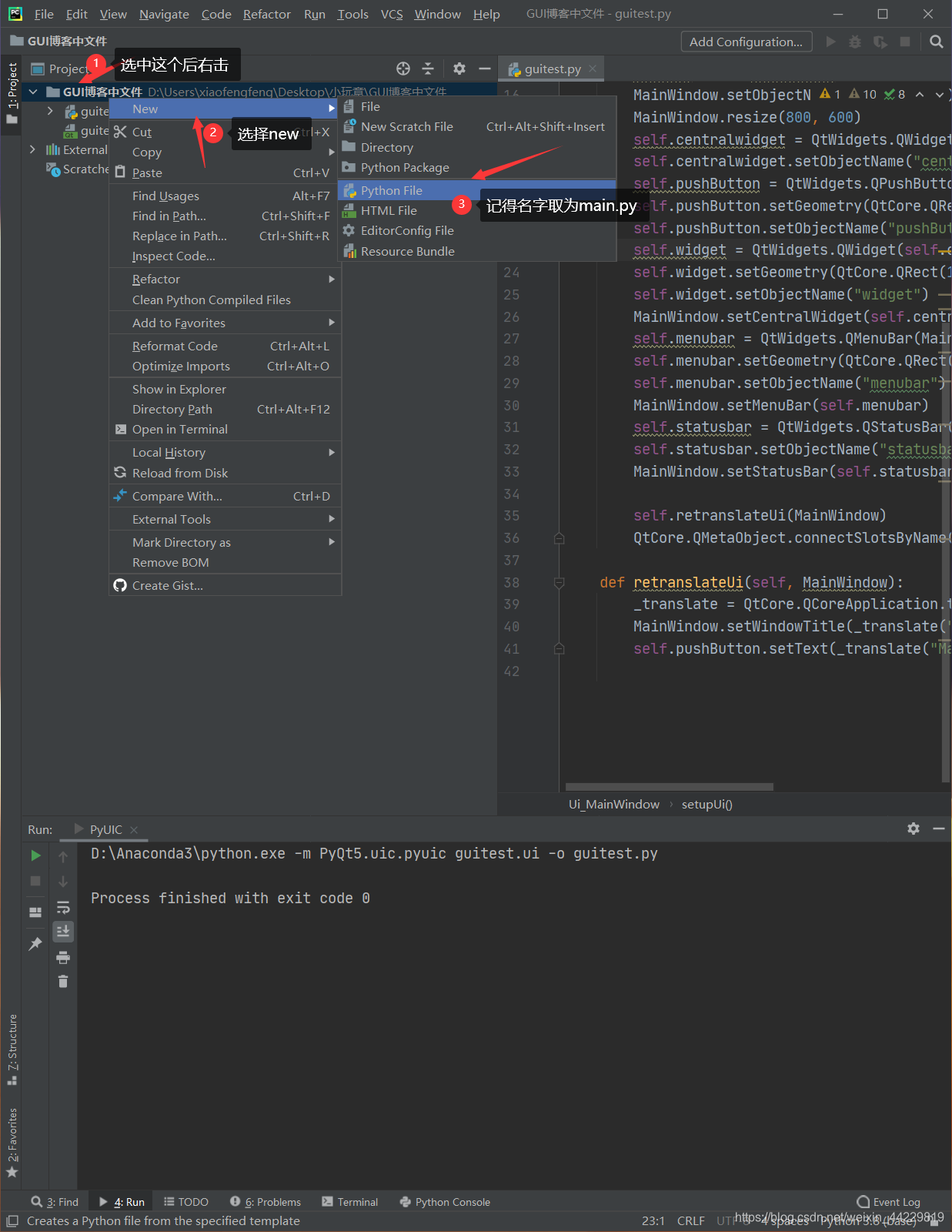Click the Ui_MainWindow breadcrumb
Viewport: 952px width, 1232px height.
pyautogui.click(x=614, y=804)
